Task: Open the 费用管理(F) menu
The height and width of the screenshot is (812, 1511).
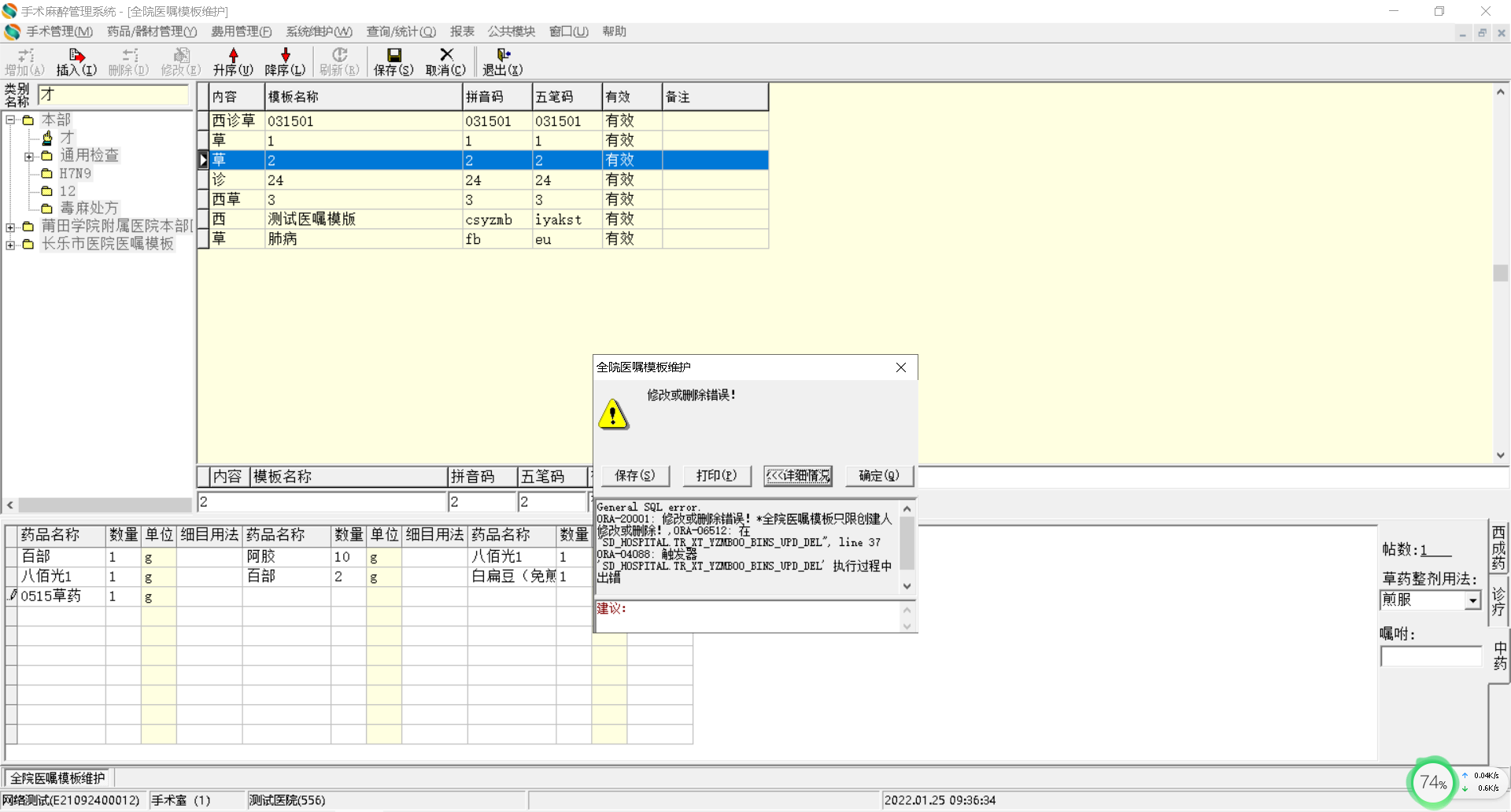Action: coord(242,31)
